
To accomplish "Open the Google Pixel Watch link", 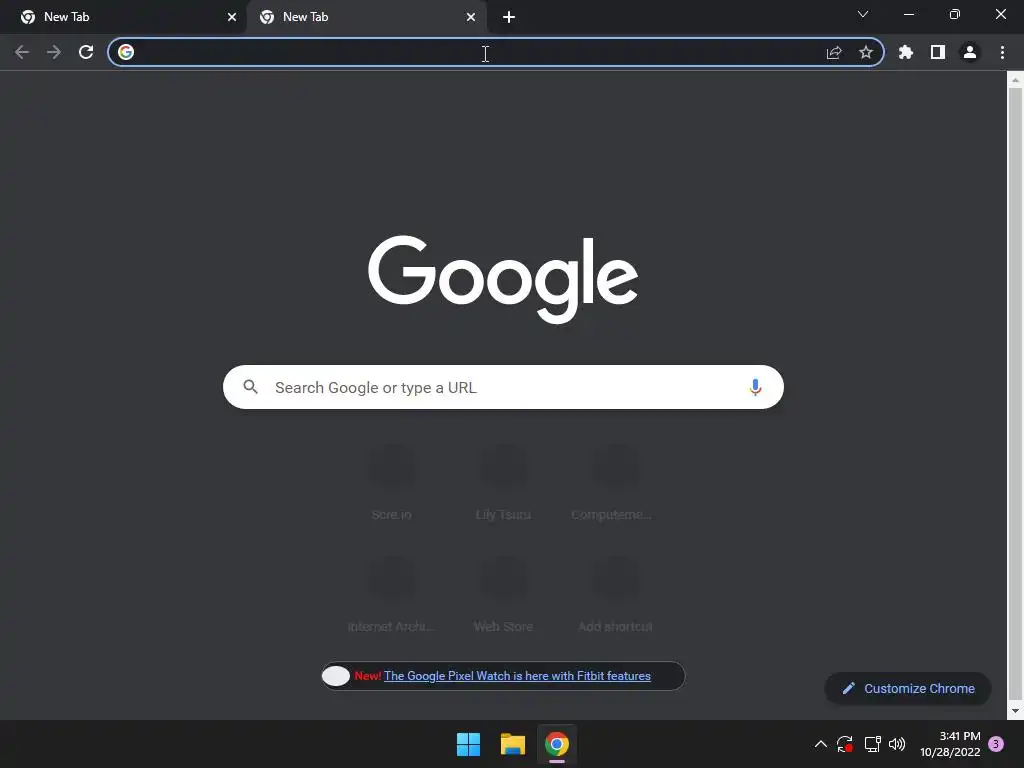I will (517, 676).
